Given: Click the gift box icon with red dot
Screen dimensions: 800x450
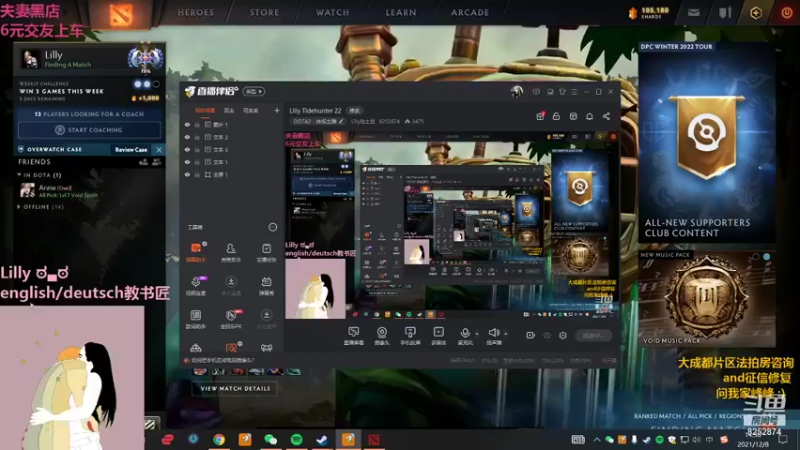Looking at the screenshot, I should point(540,116).
